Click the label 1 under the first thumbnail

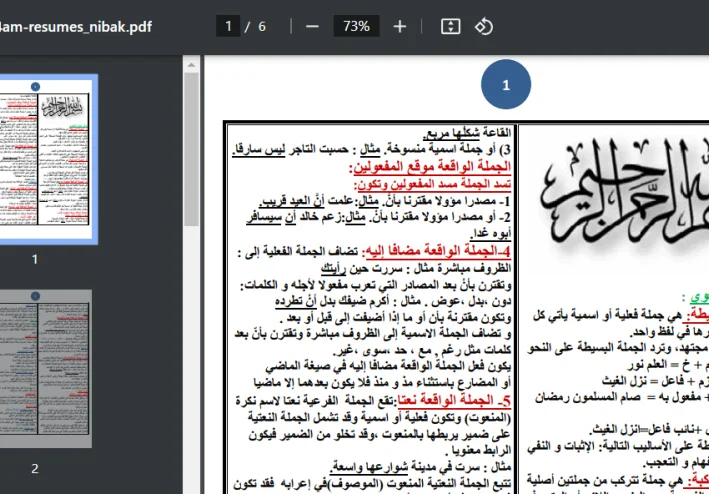click(x=34, y=259)
